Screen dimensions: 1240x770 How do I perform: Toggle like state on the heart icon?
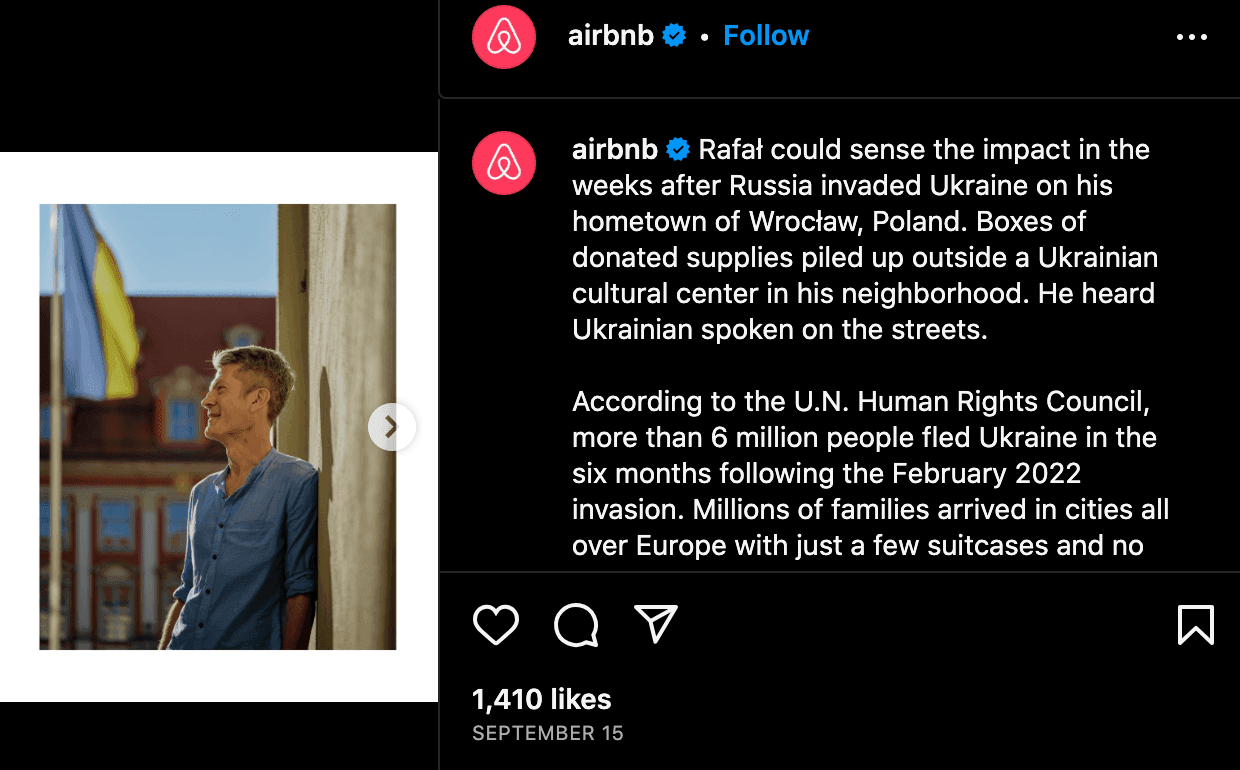tap(495, 624)
